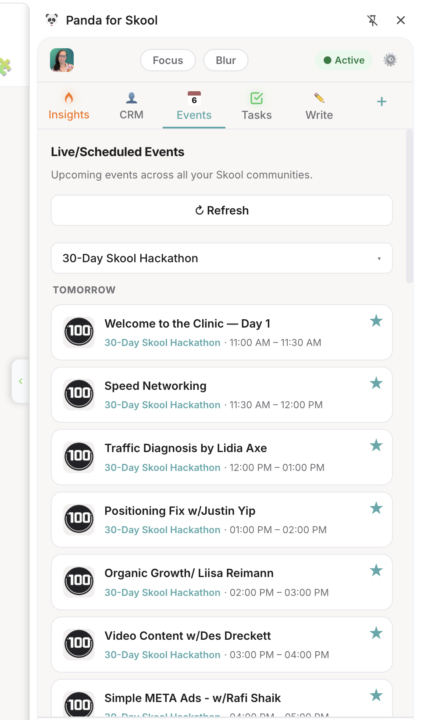Open Simple META Ads - w/Rafi Shaik title
The image size is (421, 720).
tap(192, 698)
